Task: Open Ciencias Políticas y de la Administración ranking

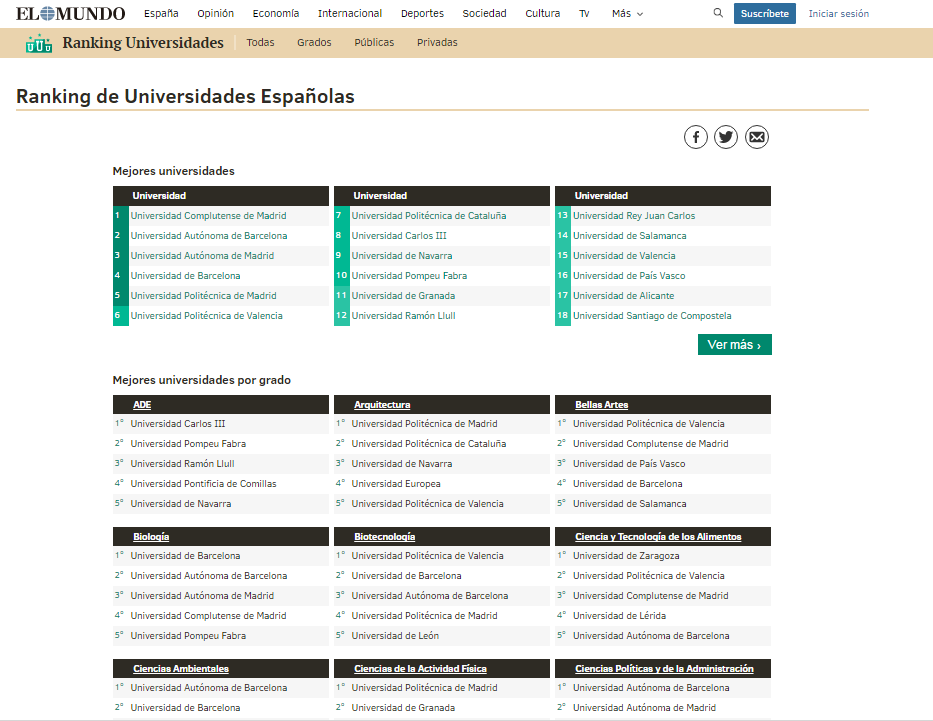Action: click(664, 669)
